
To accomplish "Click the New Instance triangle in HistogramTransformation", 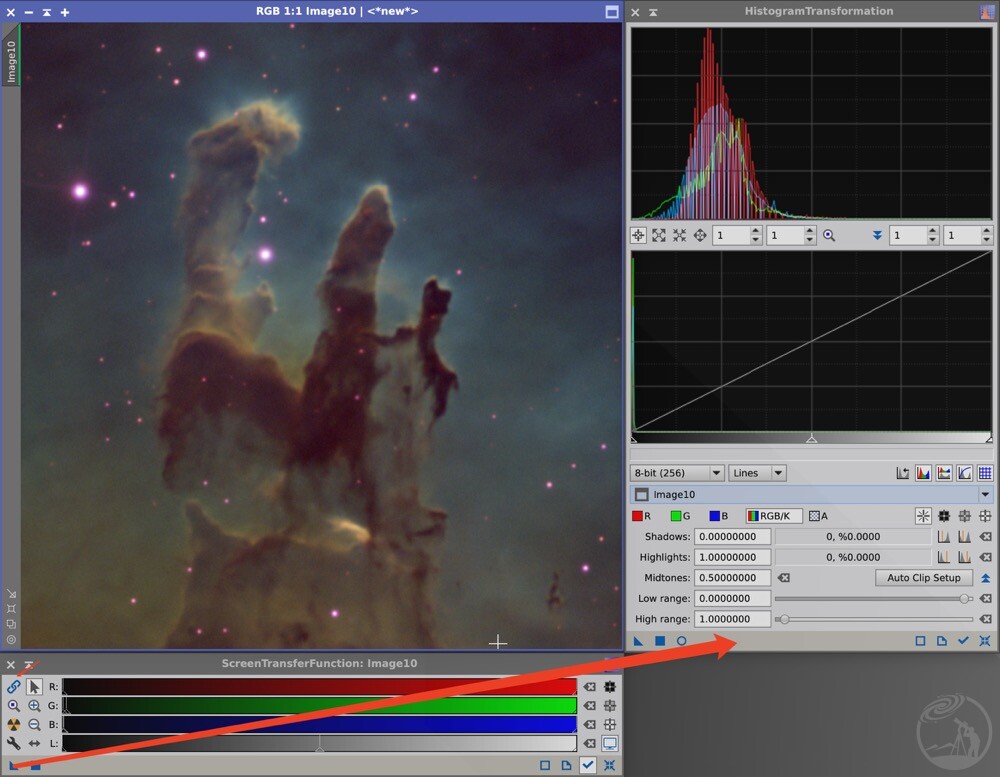I will click(638, 640).
